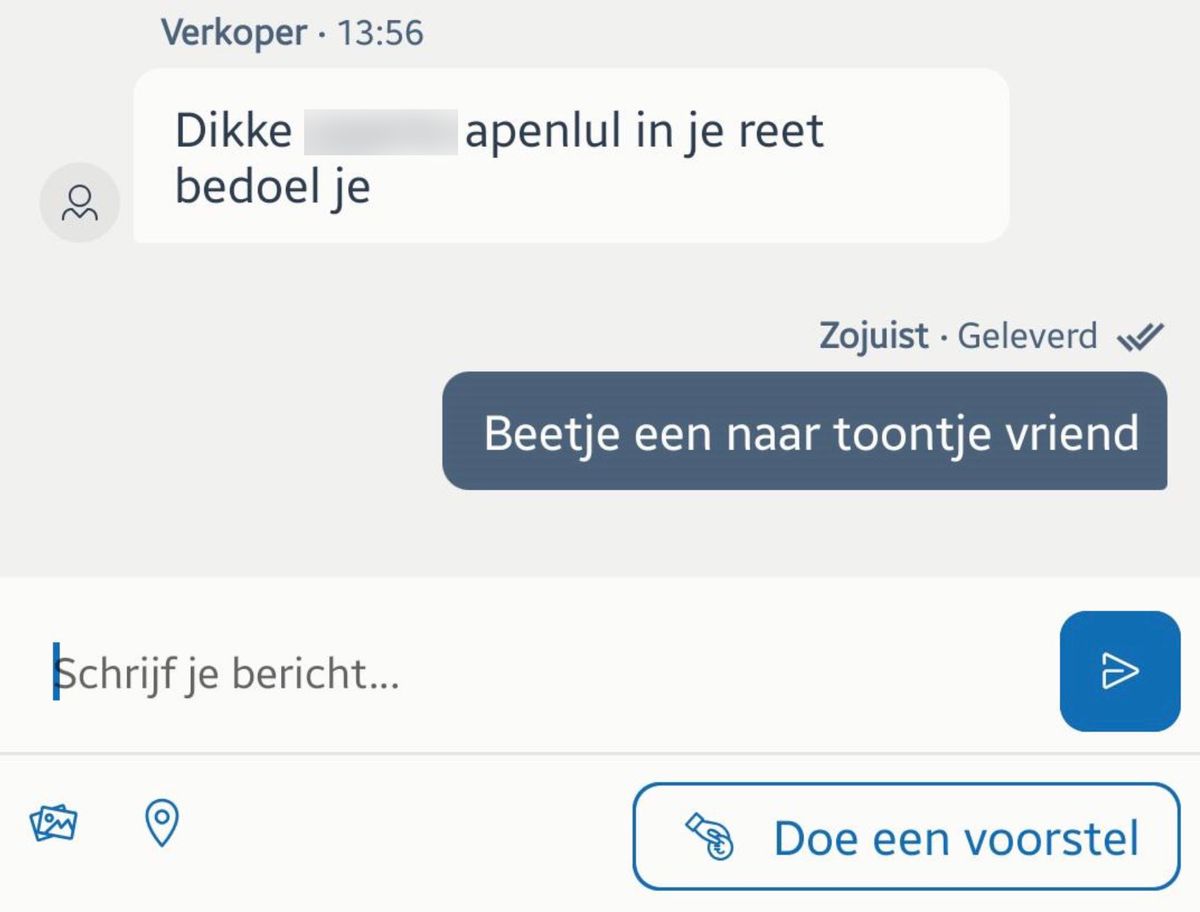Click the word "apenlul" in seller's message
This screenshot has height=912, width=1200.
543,132
